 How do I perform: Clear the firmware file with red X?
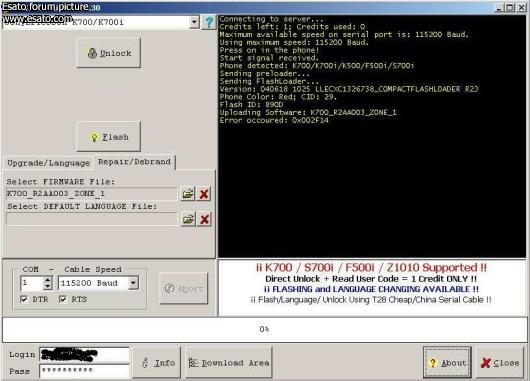(204, 194)
